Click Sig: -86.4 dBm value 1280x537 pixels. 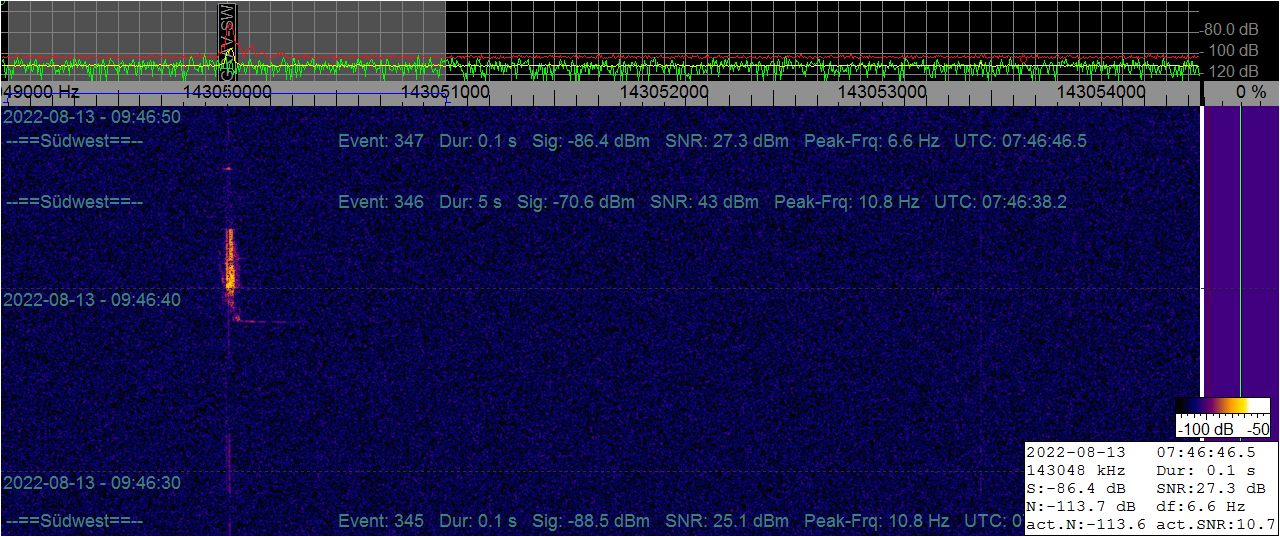pyautogui.click(x=591, y=141)
